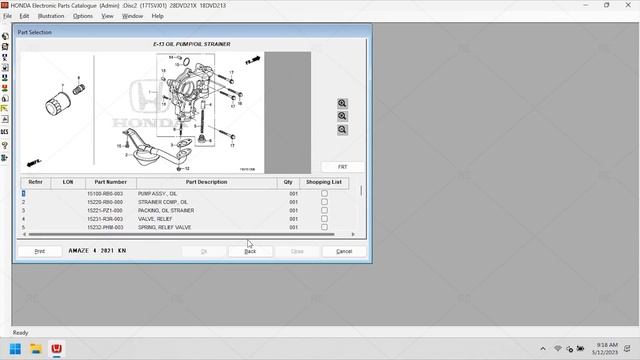Tick shopping list box for PUMP ASSY., OIL

324,193
